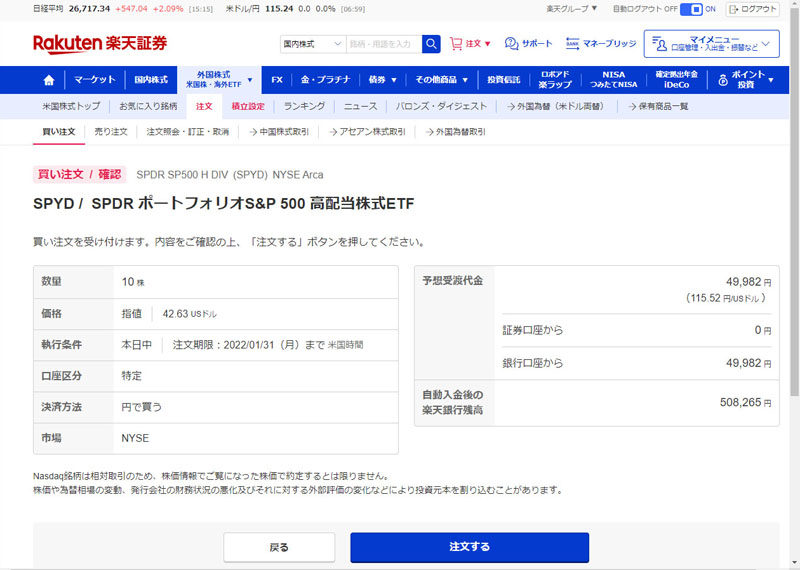This screenshot has width=800, height=570.
Task: Expand the その他商品 navigation dropdown
Action: pyautogui.click(x=440, y=80)
